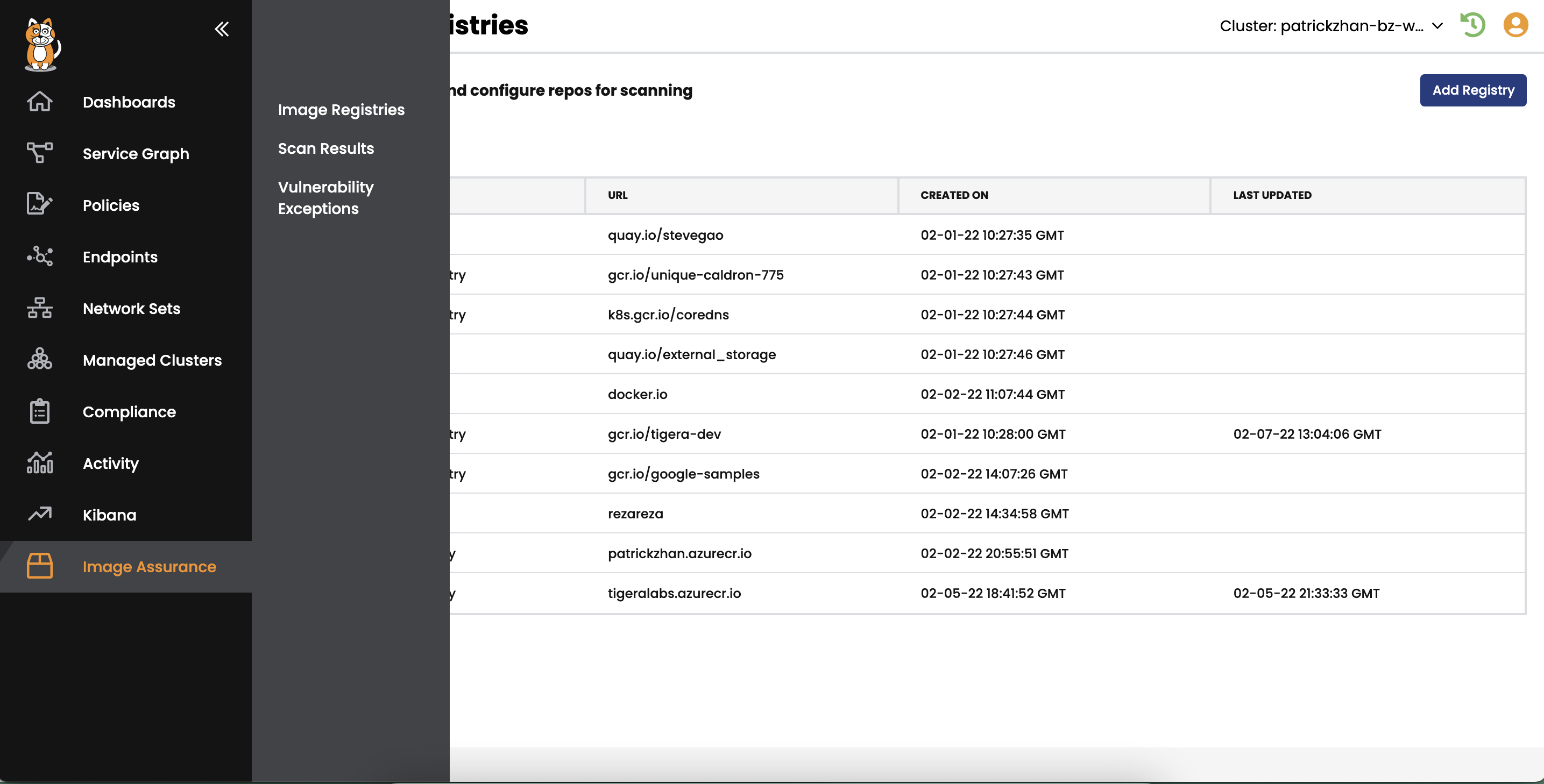Screen dimensions: 1544x784
Task: Select the k8s.gcr.io/coredns URL
Action: [x=668, y=315]
